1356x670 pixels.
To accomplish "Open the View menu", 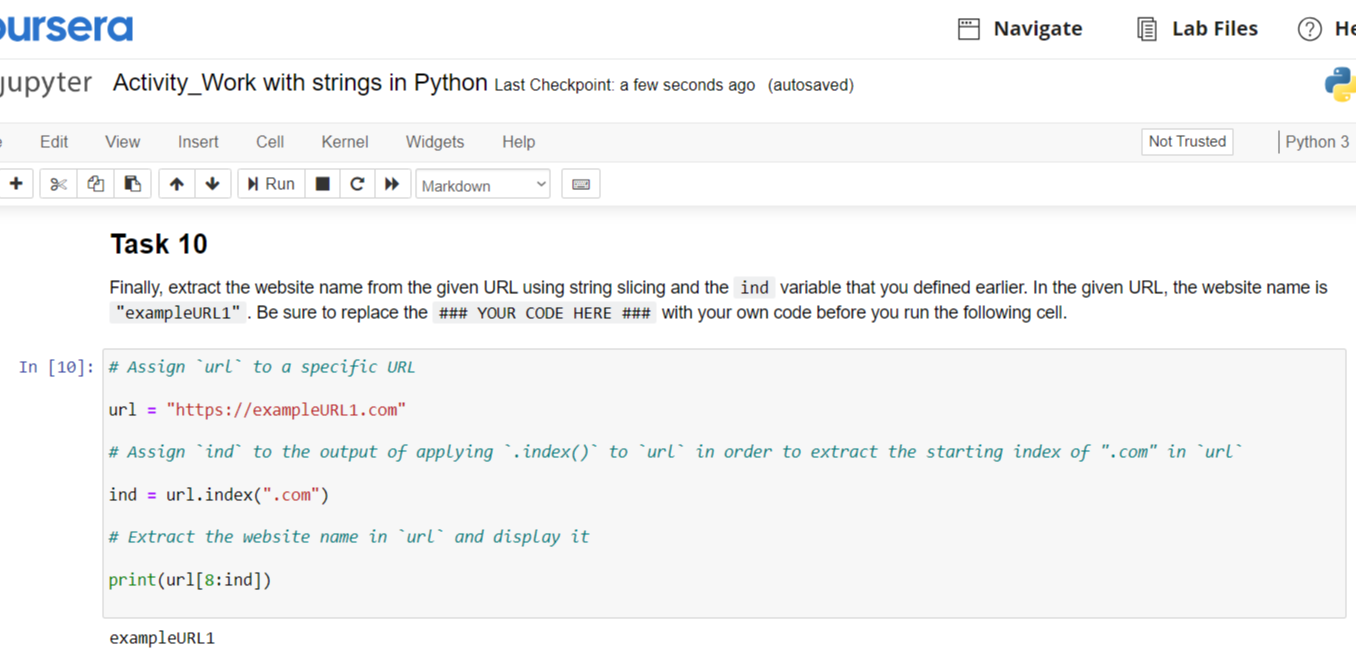I will [123, 142].
